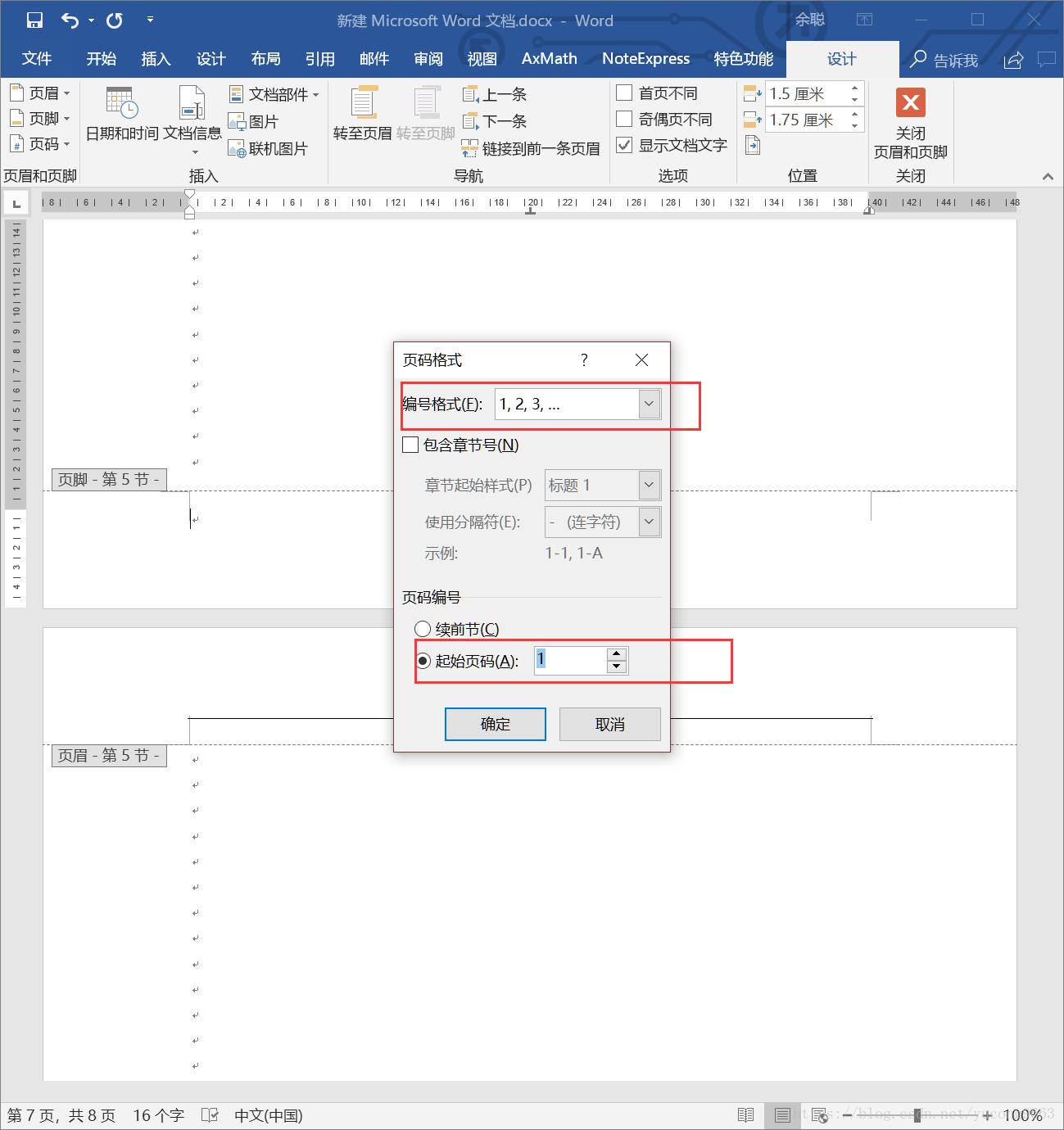Switch to the 开始 ribbon tab

[101, 59]
